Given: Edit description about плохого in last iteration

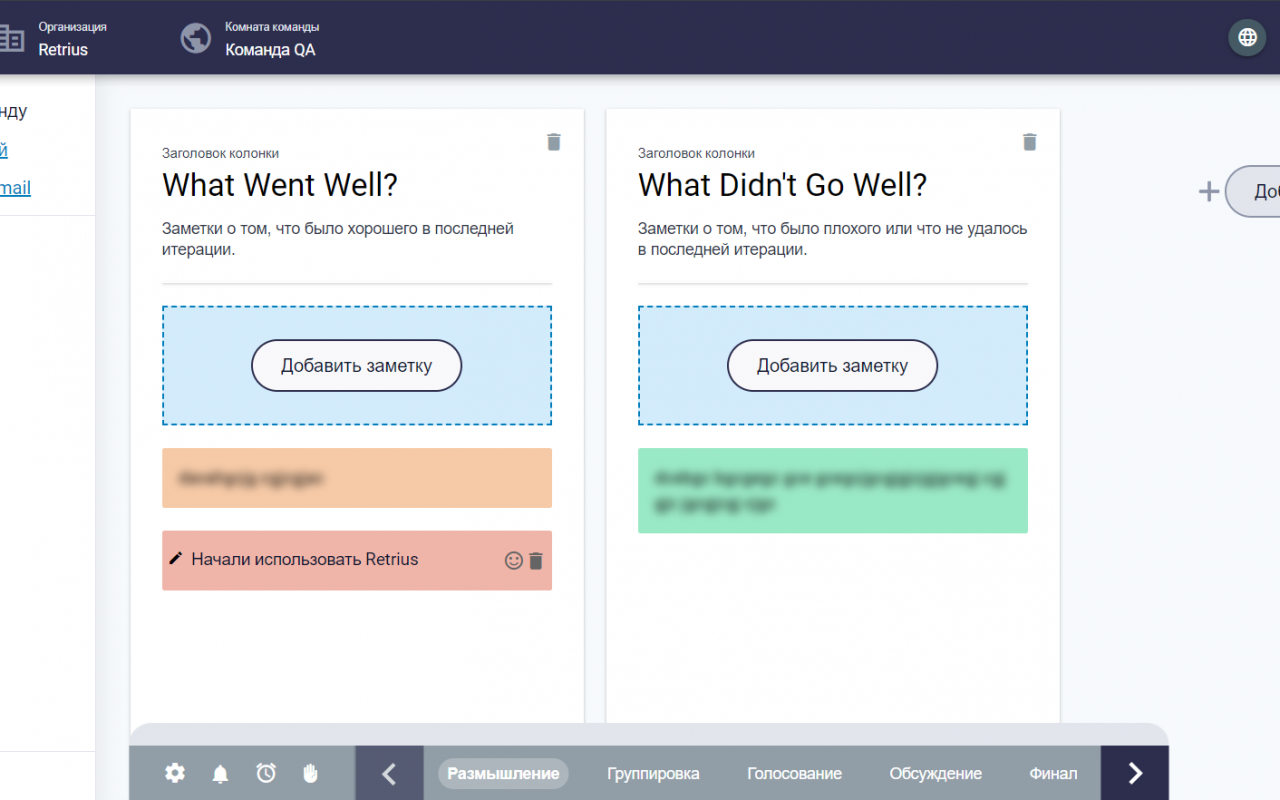Looking at the screenshot, I should 833,239.
